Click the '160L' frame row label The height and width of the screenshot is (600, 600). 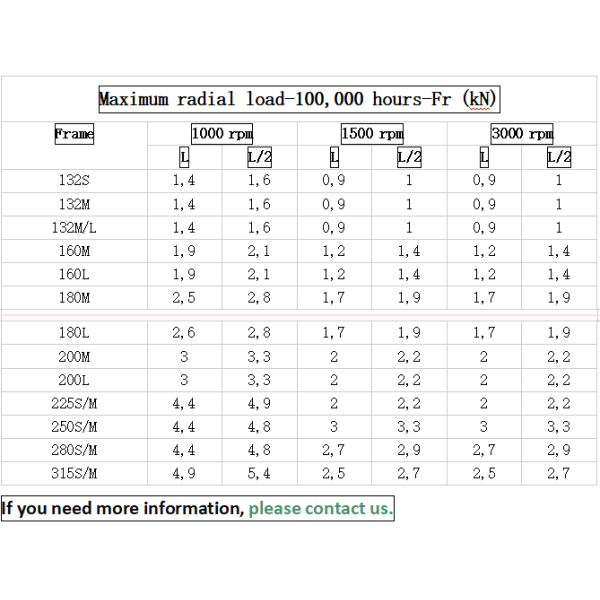click(74, 274)
